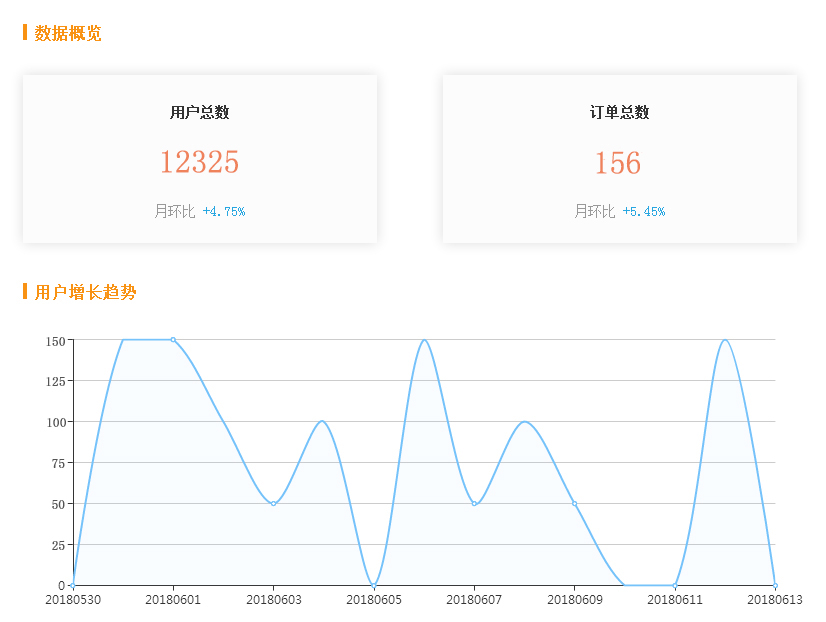Click the chart origin point at 20180530
The image size is (826, 622).
pyautogui.click(x=72, y=584)
